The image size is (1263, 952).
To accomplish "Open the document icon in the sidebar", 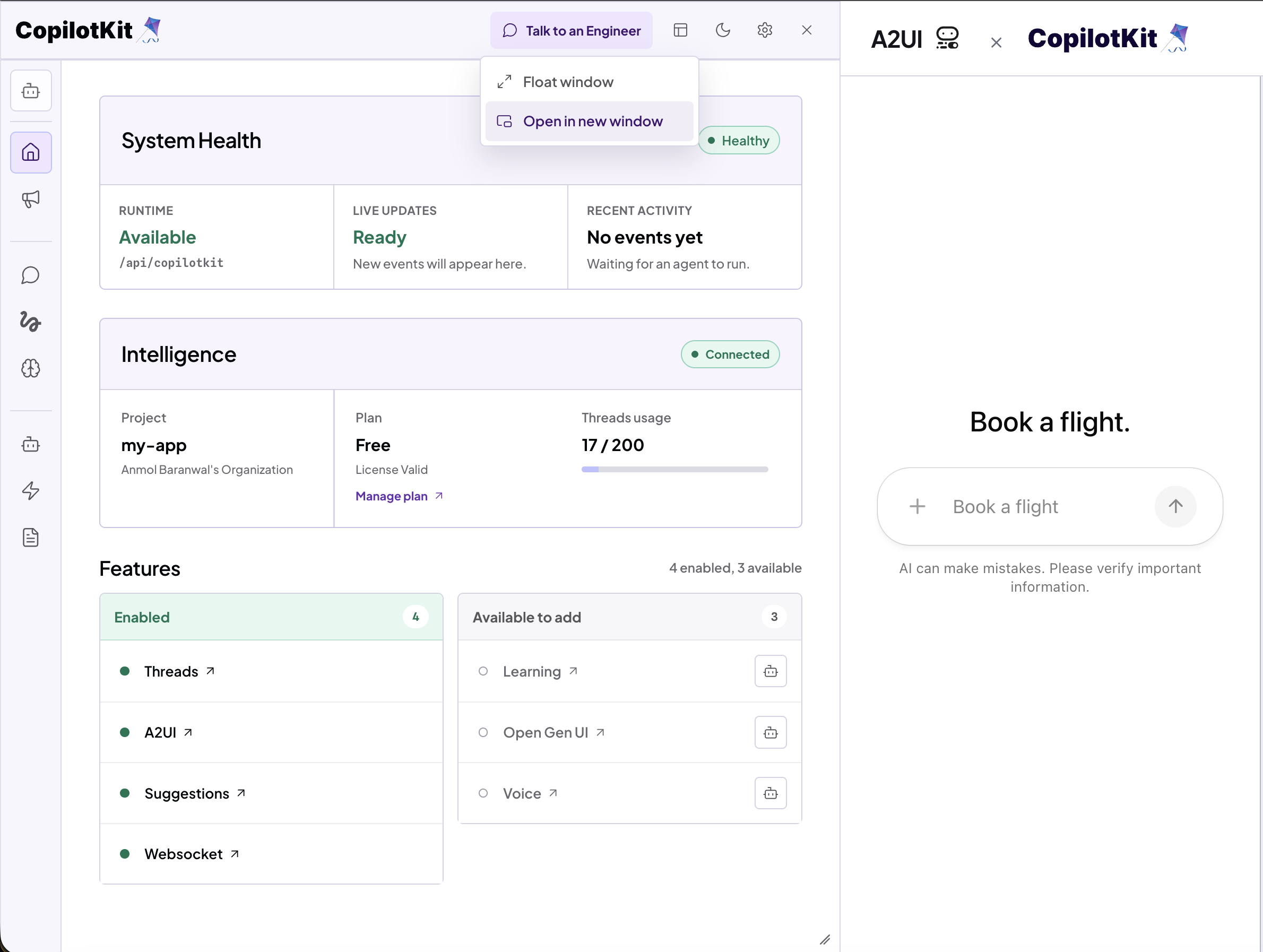I will [x=31, y=538].
